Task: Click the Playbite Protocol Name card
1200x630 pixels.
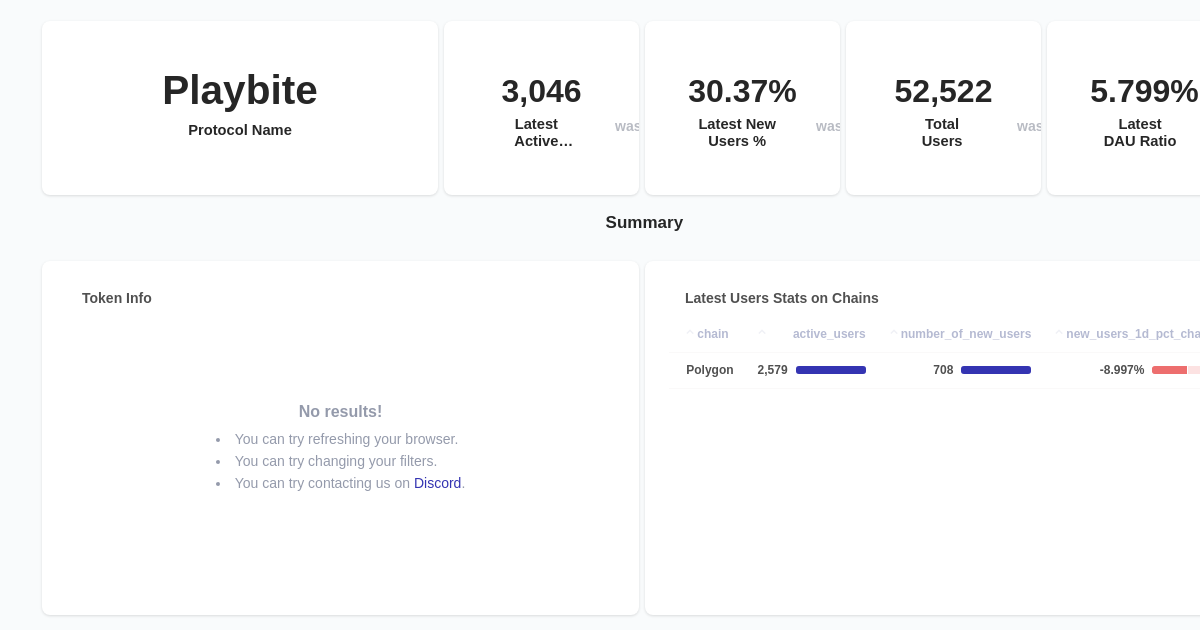Action: pyautogui.click(x=240, y=108)
